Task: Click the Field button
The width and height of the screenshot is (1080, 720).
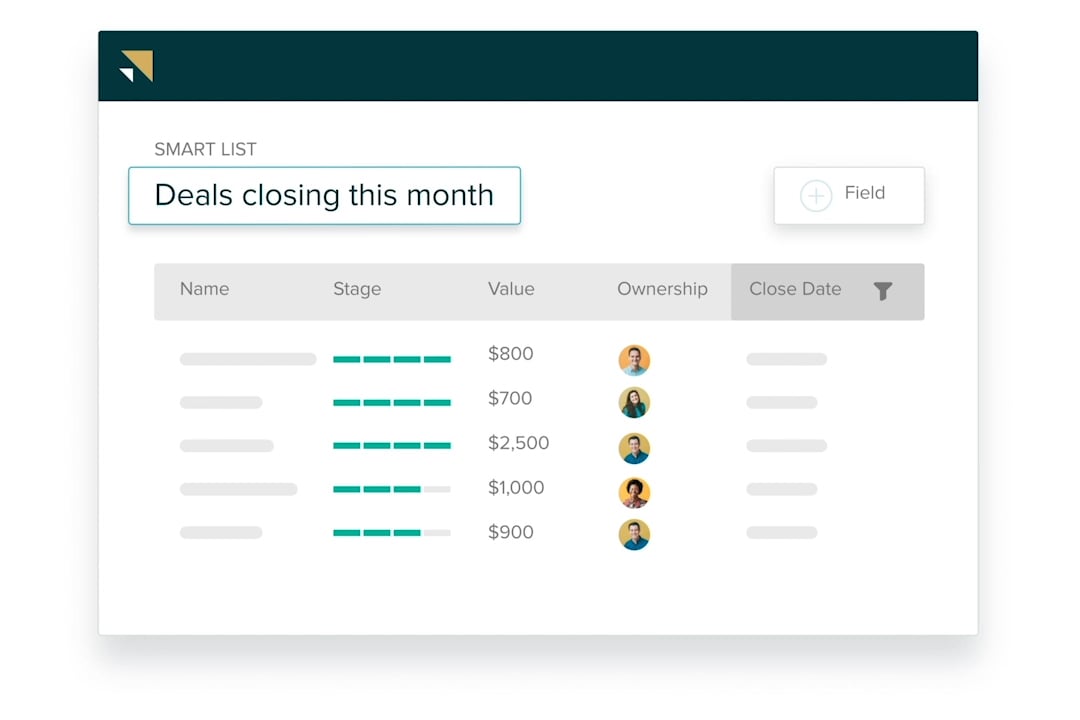Action: [848, 195]
